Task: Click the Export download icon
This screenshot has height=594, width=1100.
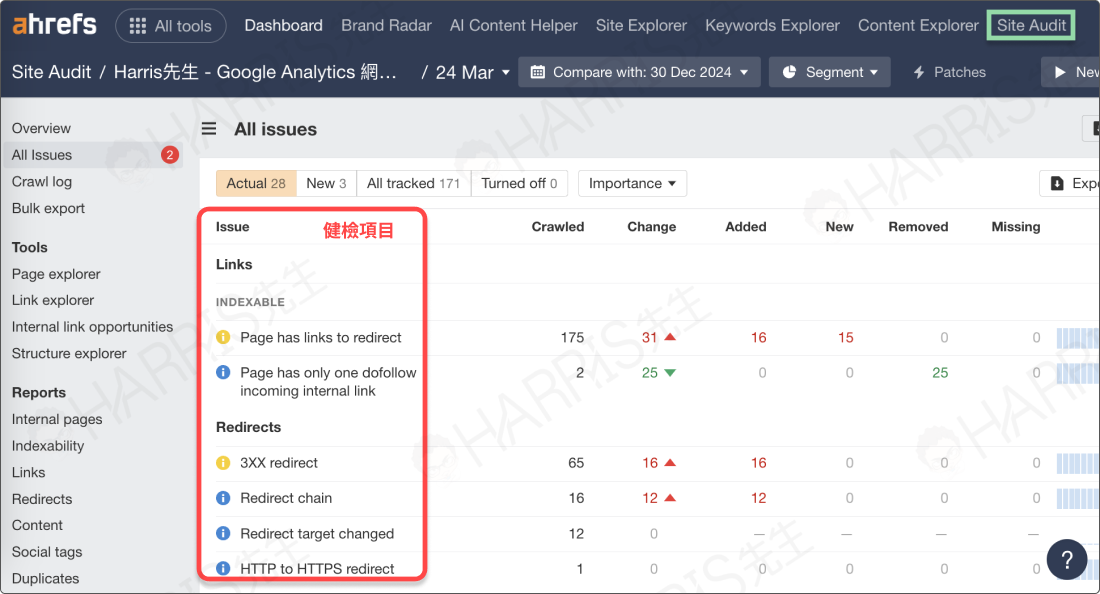Action: point(1057,183)
